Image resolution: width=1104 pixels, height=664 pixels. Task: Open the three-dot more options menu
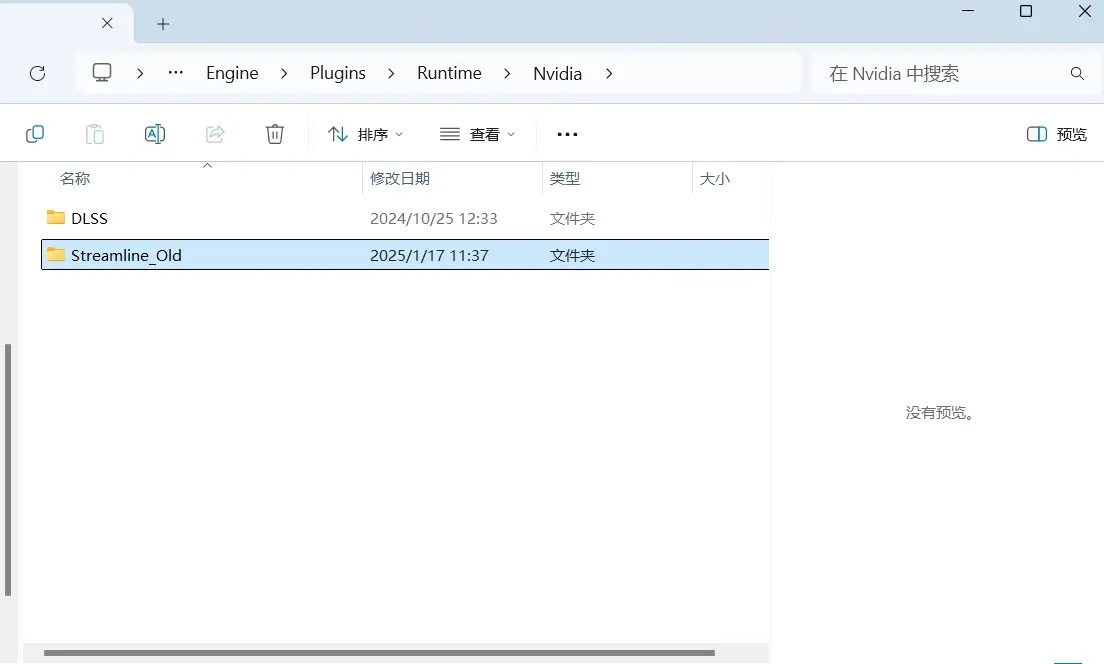pyautogui.click(x=567, y=134)
